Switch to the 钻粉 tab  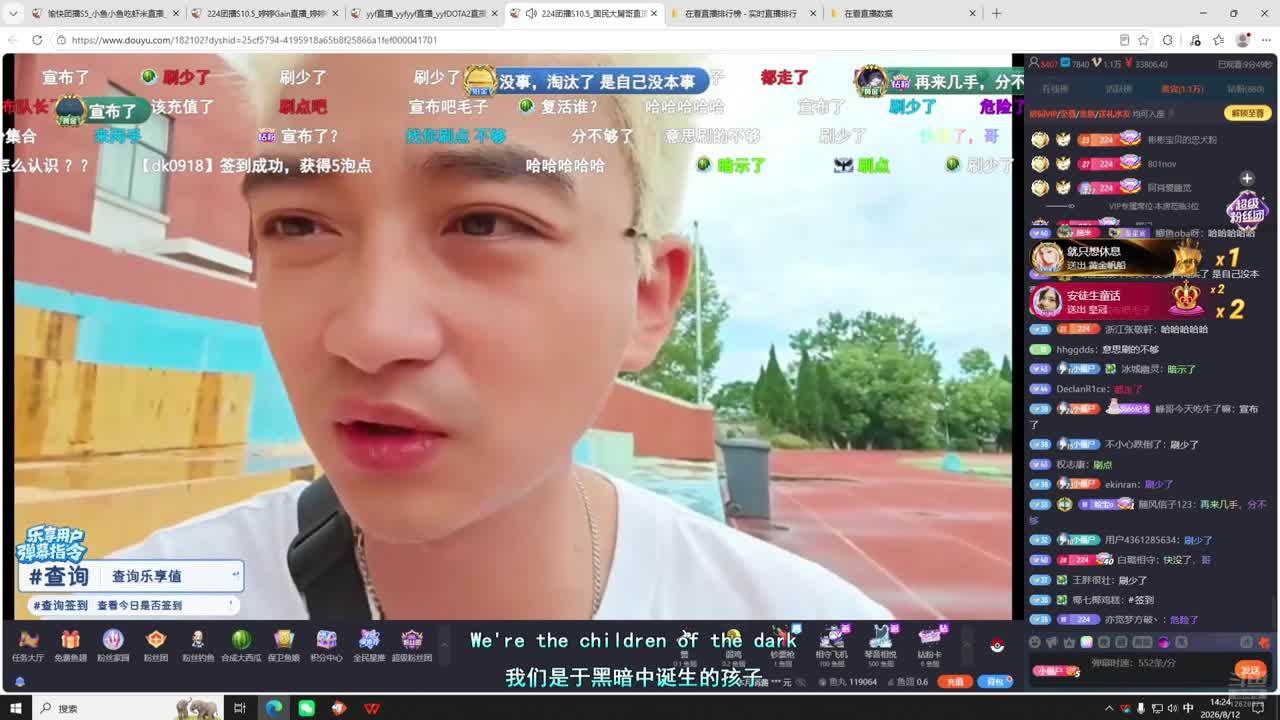point(1245,89)
